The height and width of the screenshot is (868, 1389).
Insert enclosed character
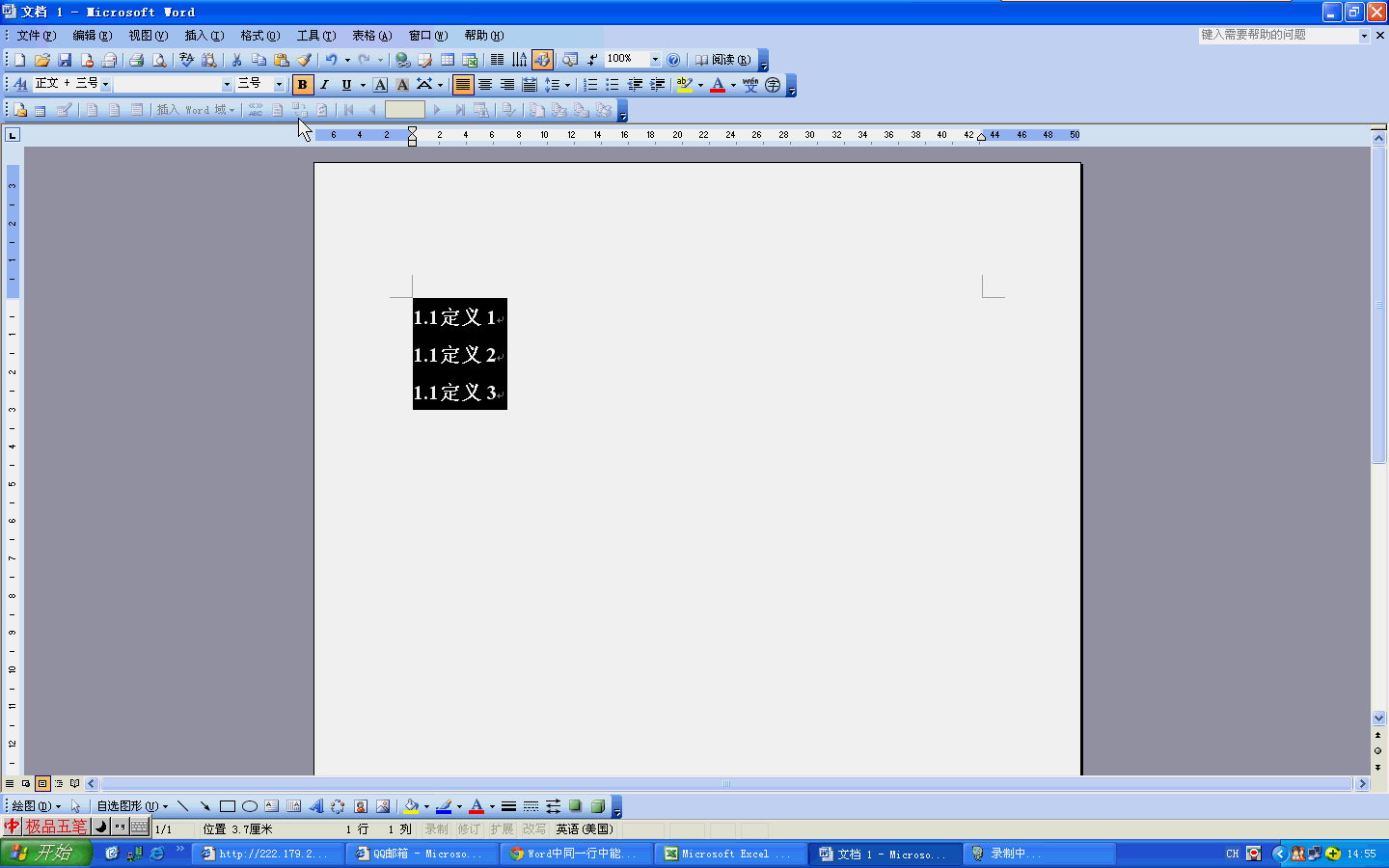coord(773,85)
